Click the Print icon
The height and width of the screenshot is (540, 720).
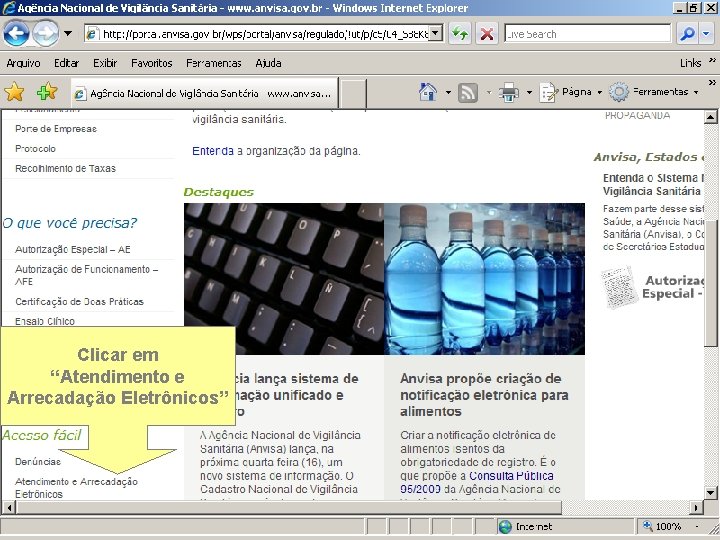(509, 92)
